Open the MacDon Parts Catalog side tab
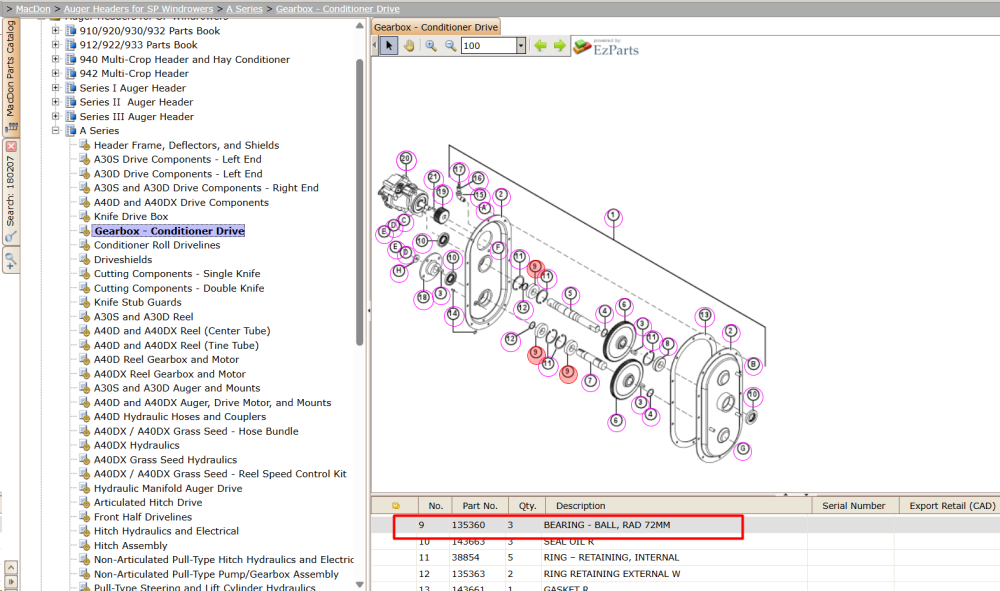The height and width of the screenshot is (591, 1000). 11,75
